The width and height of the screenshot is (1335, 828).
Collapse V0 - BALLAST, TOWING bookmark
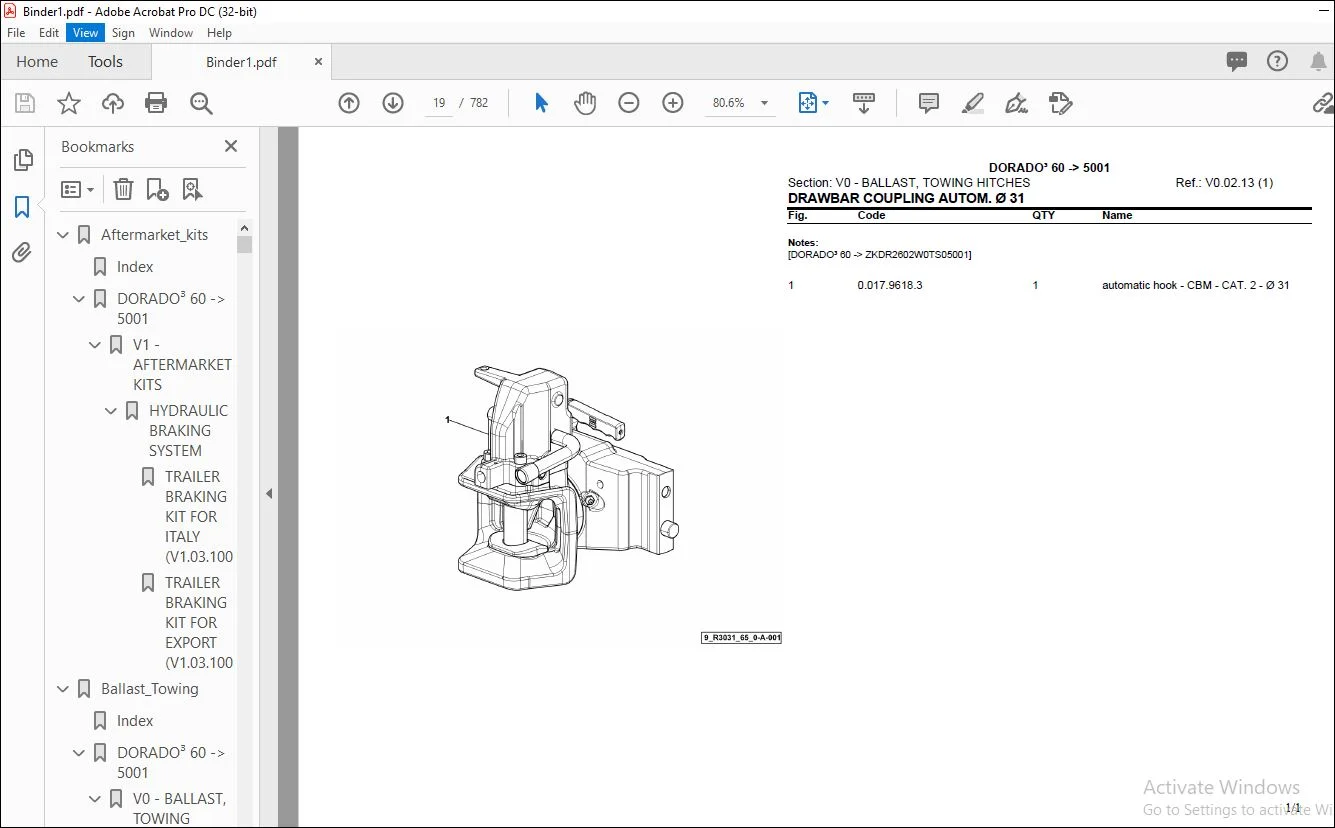96,799
